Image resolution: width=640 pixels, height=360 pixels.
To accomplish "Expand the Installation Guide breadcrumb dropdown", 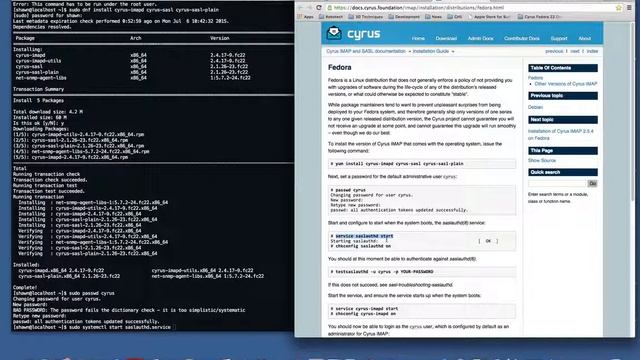I will coord(433,51).
